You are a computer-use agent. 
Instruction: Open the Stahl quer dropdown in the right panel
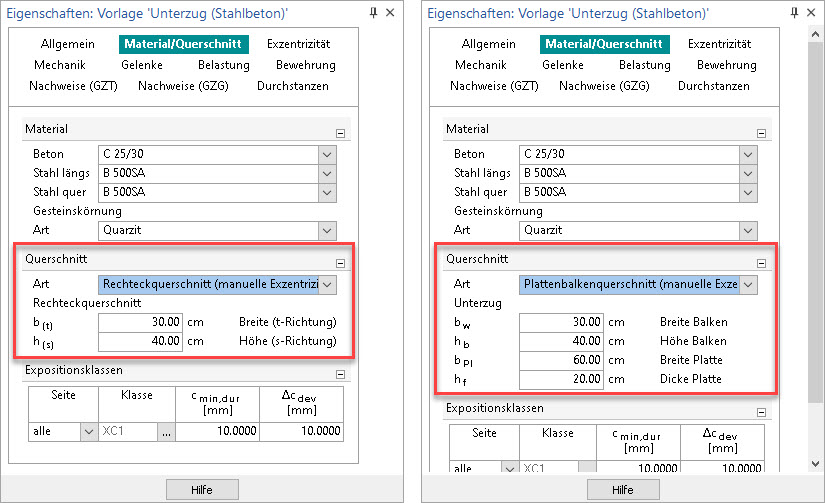tap(747, 192)
